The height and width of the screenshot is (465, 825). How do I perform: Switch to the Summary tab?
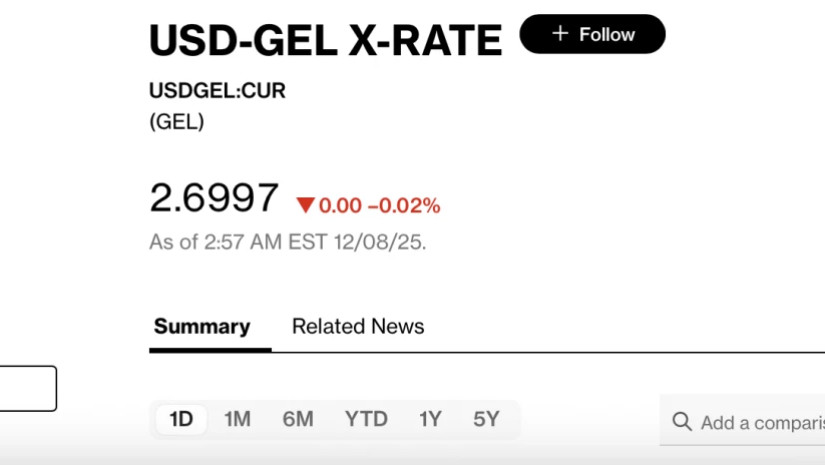click(x=202, y=327)
